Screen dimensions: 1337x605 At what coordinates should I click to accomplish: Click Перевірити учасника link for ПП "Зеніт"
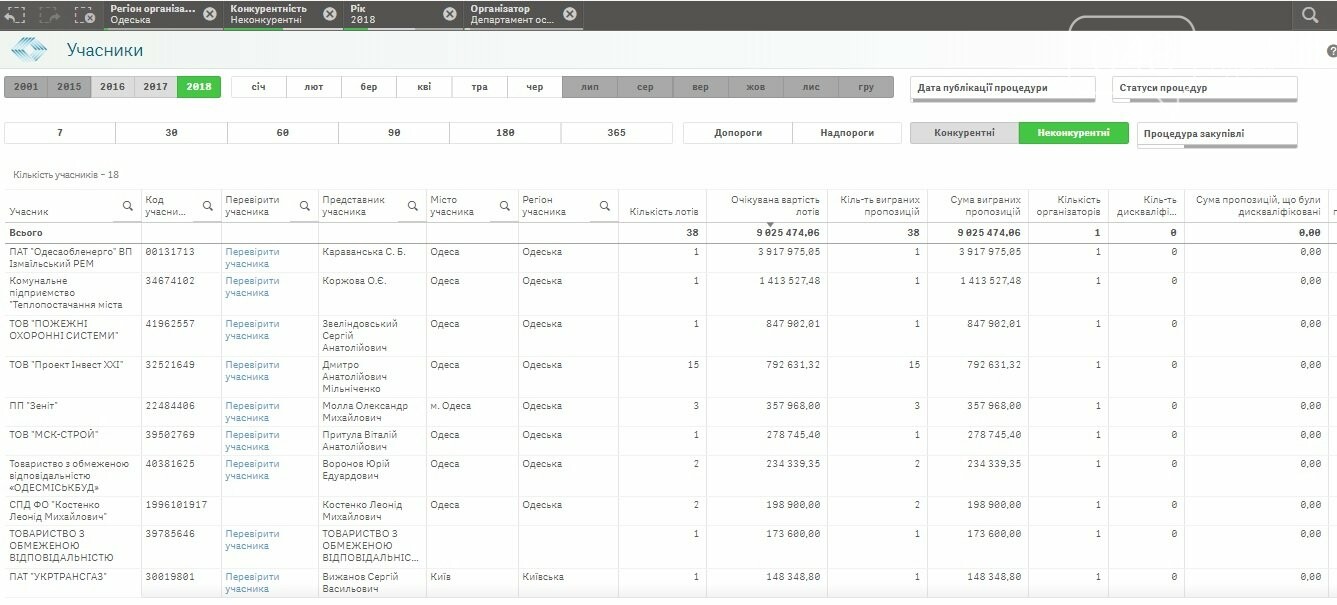[x=252, y=412]
